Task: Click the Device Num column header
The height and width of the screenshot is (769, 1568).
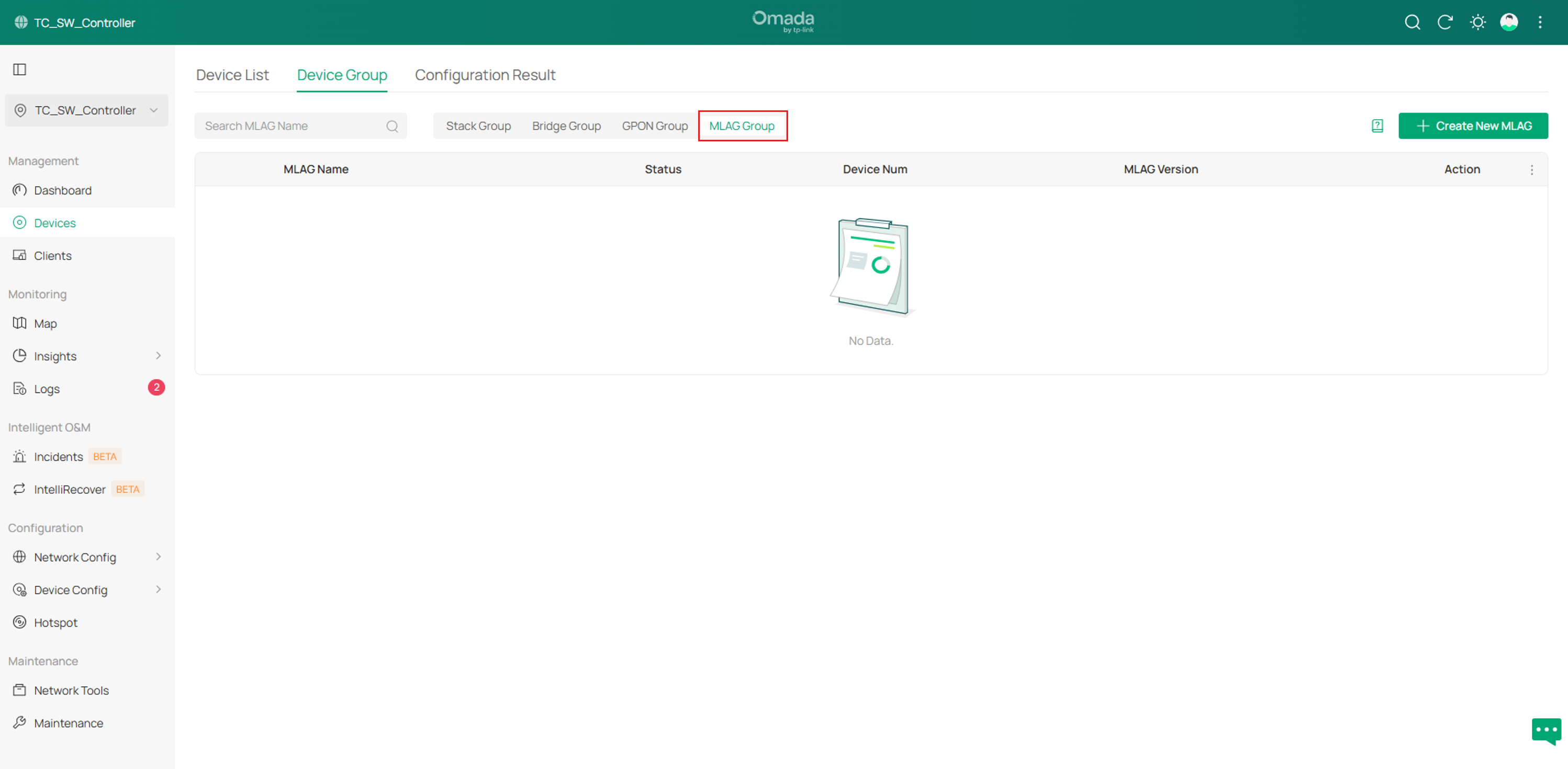Action: 875,169
